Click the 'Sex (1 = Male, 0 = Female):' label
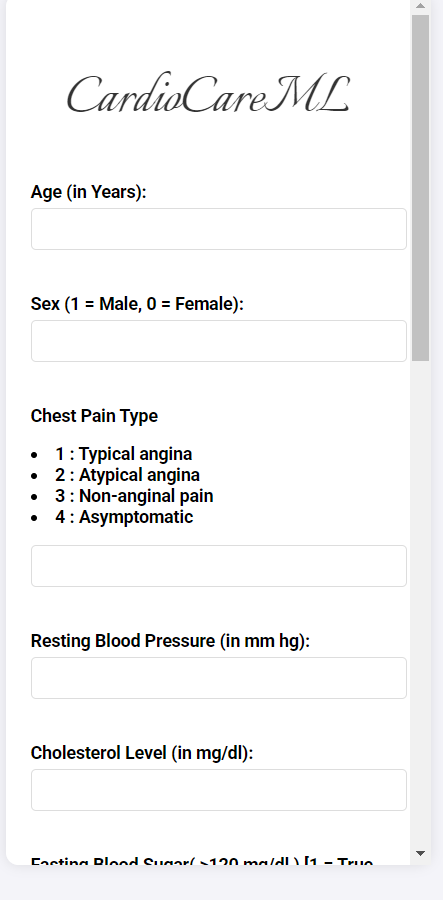 pos(137,304)
